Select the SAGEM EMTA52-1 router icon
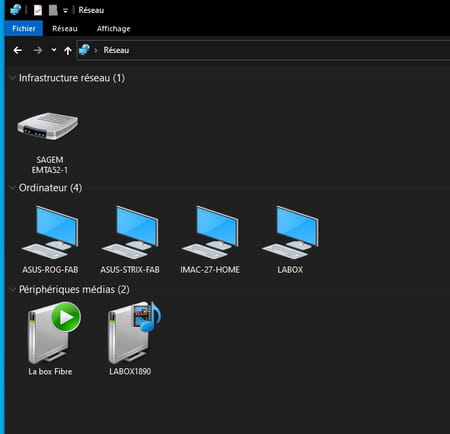Screen dimensions: 450x434 point(48,127)
